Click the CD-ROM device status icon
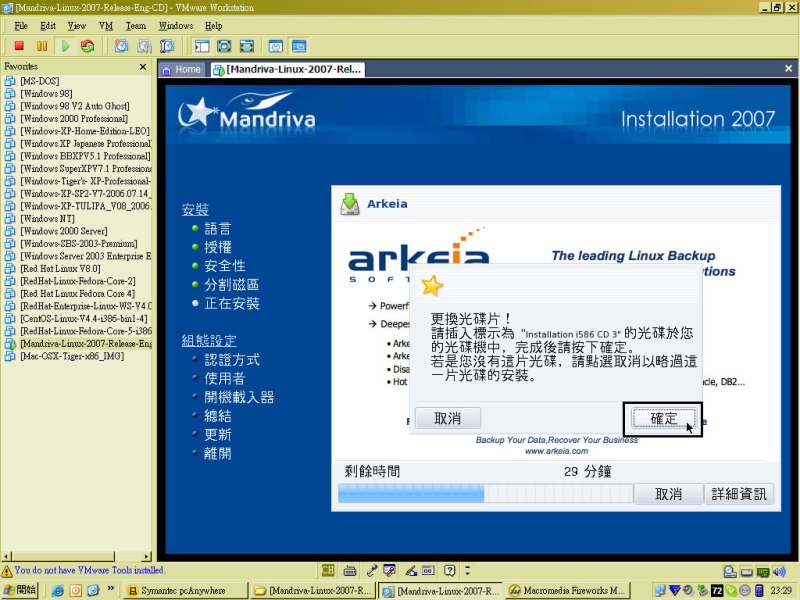The height and width of the screenshot is (600, 800). (x=746, y=571)
